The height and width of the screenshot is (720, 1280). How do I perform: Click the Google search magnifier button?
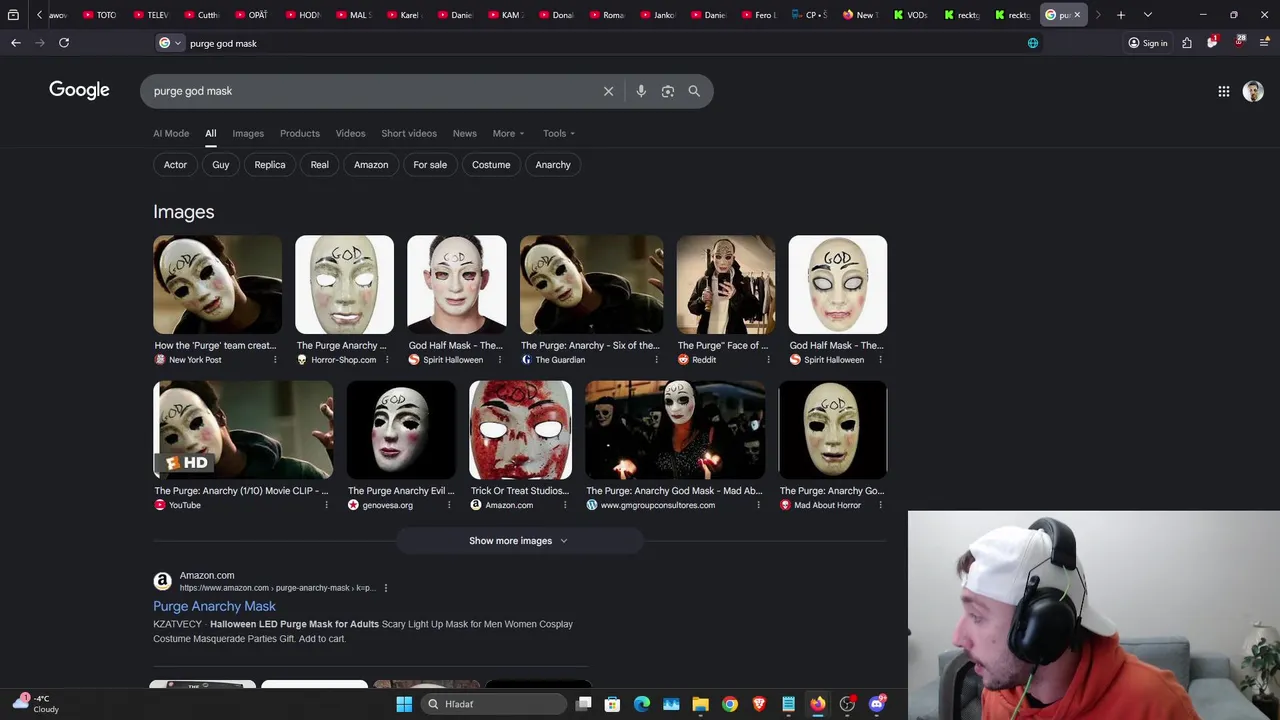pyautogui.click(x=694, y=91)
